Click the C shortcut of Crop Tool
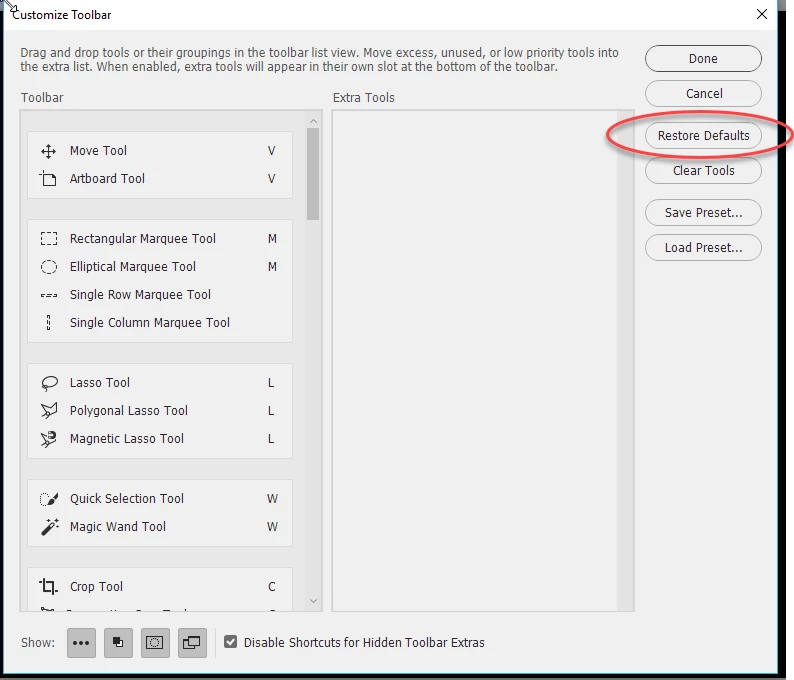This screenshot has width=794, height=680. 272,587
